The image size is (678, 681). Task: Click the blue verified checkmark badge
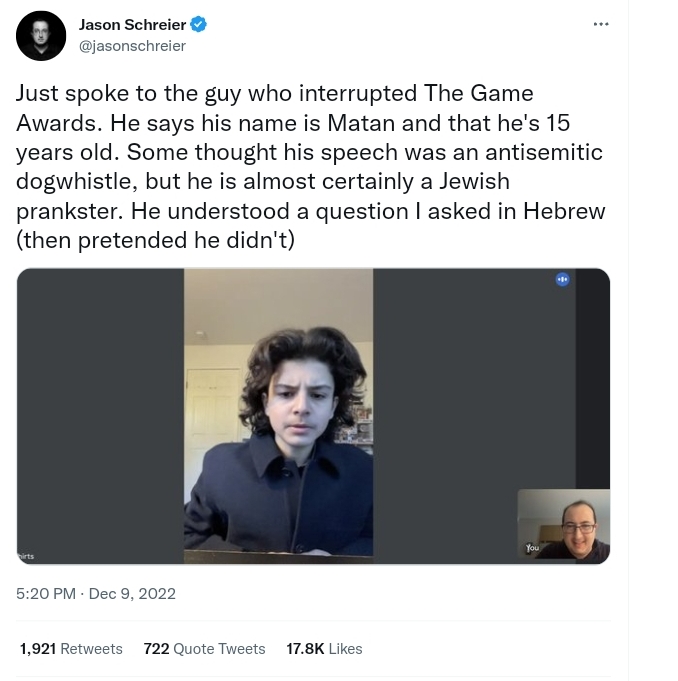coord(198,24)
